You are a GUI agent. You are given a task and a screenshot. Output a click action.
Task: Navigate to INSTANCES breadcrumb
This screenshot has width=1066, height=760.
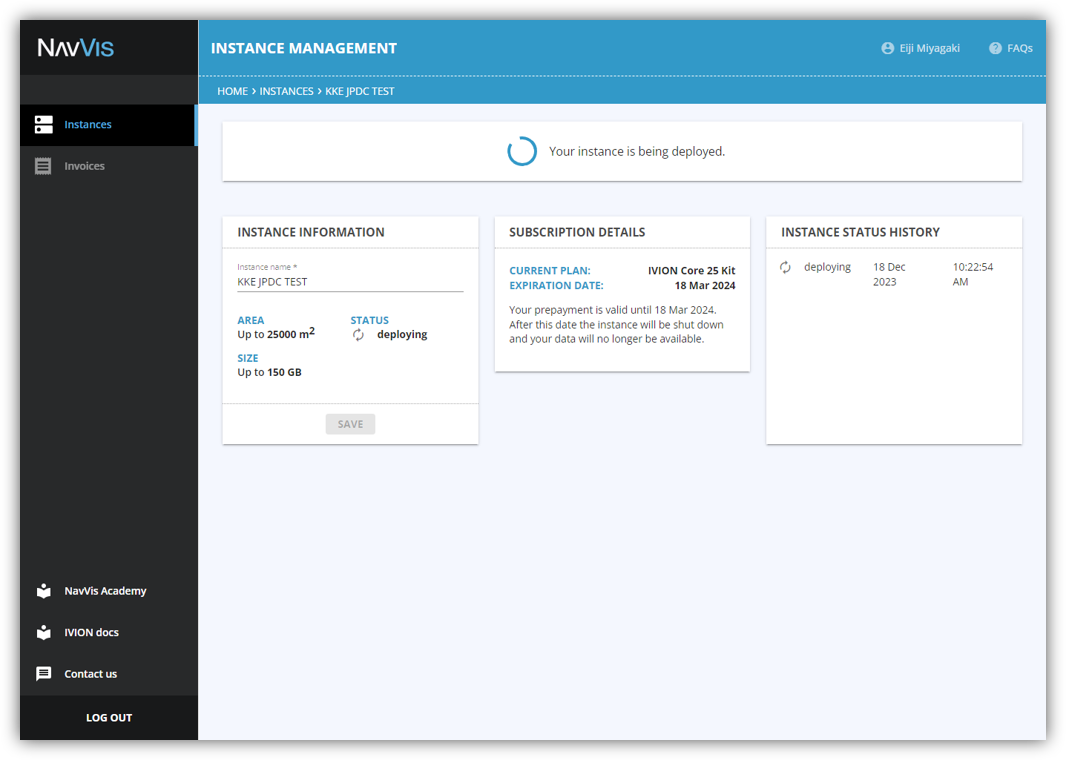[286, 91]
